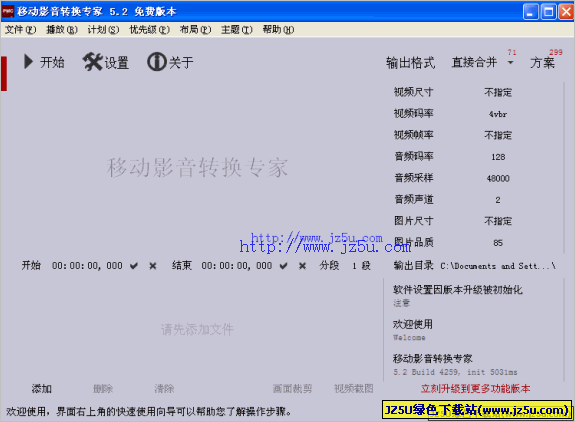Confirm end time with its checkmark icon

point(283,266)
